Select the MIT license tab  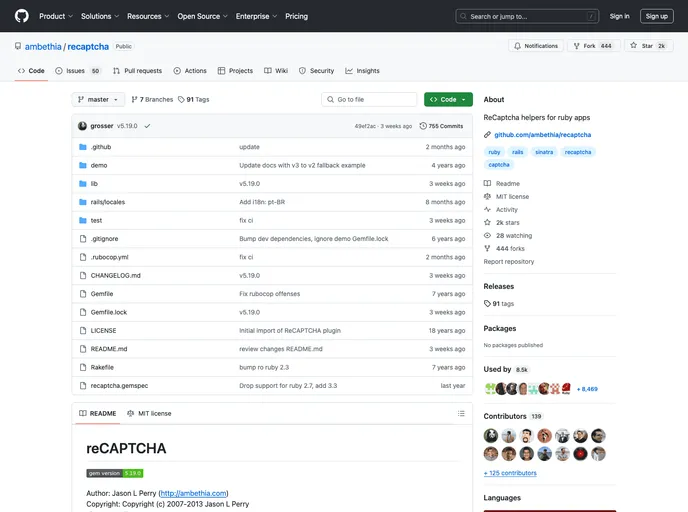click(148, 413)
